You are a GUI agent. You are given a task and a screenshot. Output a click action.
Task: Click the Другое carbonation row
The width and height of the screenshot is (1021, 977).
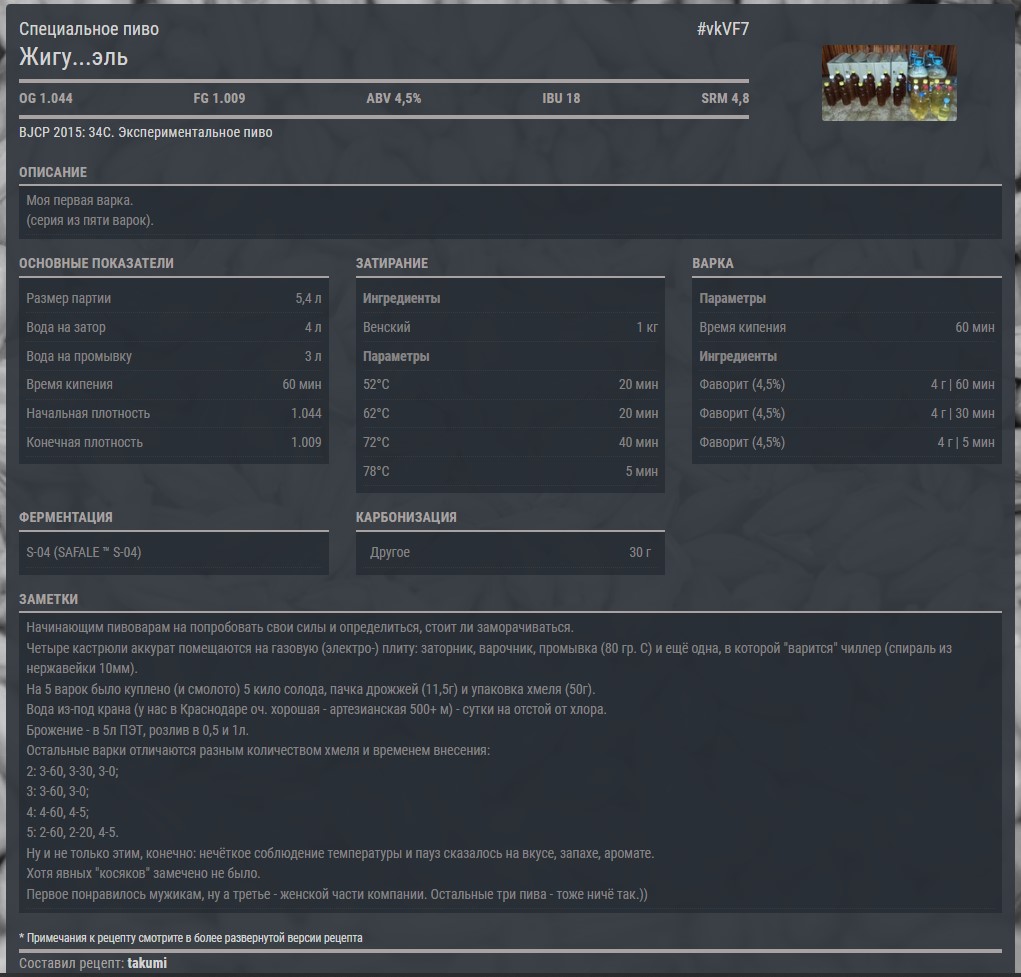(x=510, y=552)
